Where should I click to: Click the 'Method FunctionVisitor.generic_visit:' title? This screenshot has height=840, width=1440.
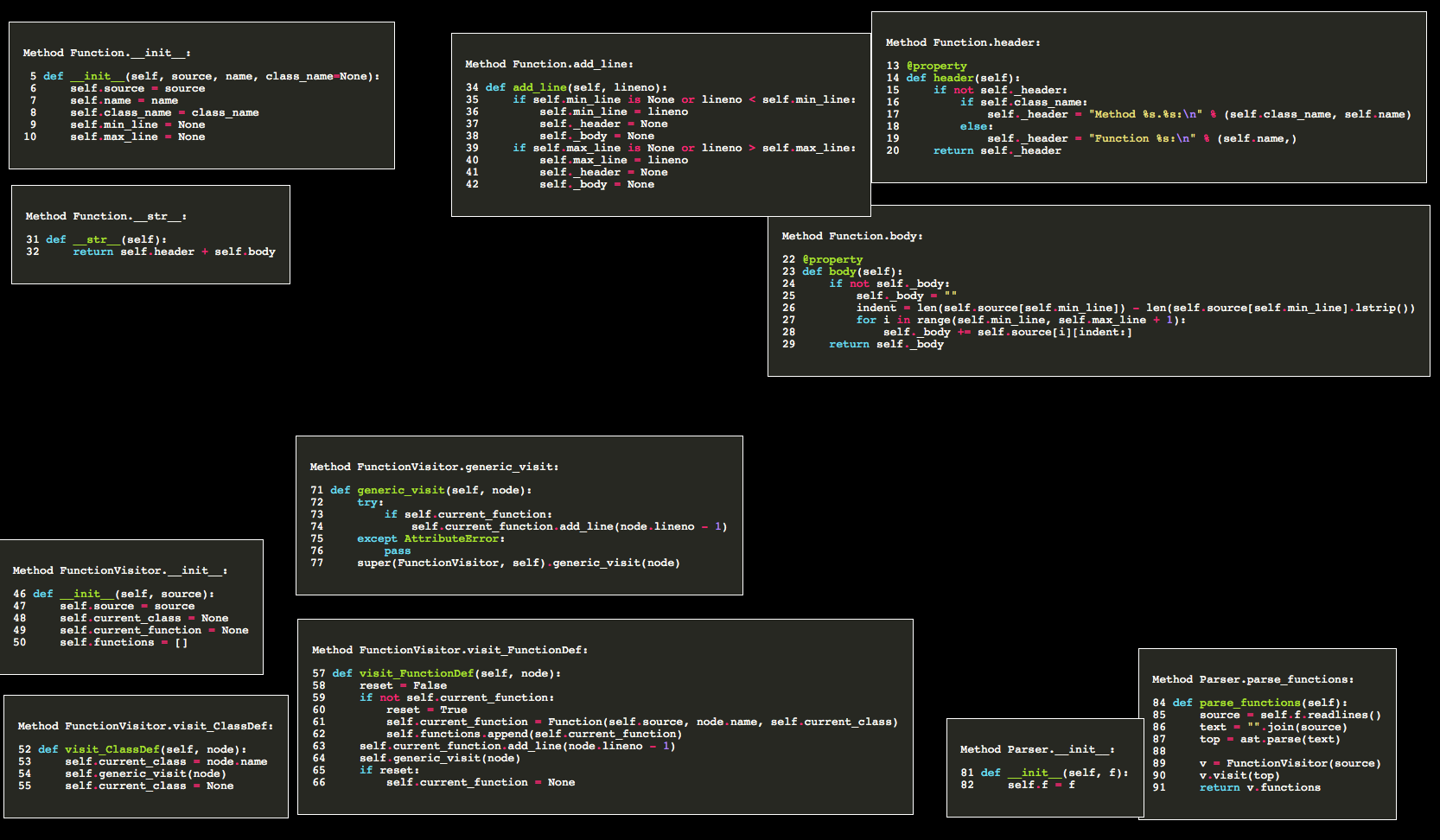(434, 467)
